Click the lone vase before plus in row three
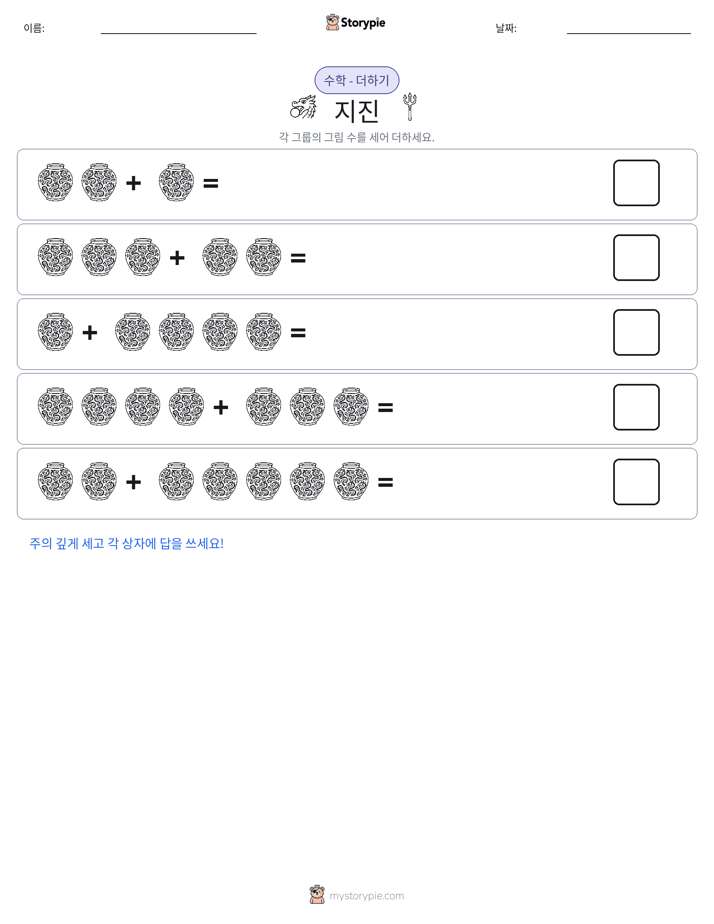 point(55,332)
